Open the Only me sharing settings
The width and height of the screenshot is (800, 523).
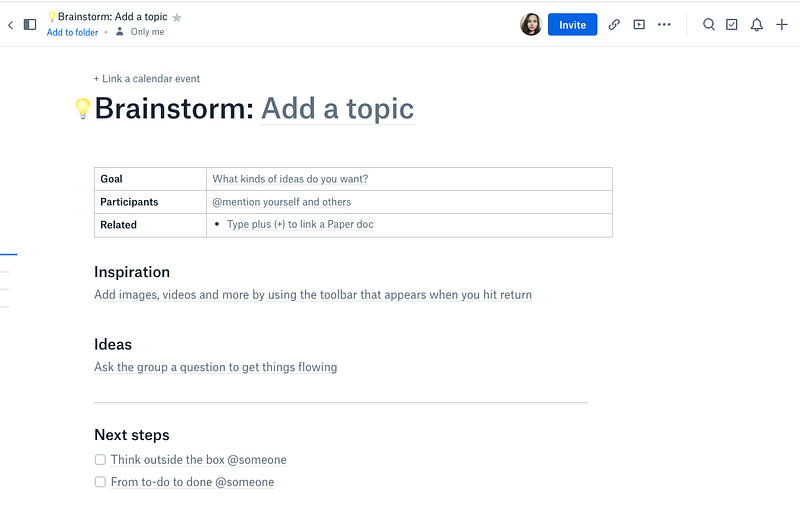coord(140,32)
